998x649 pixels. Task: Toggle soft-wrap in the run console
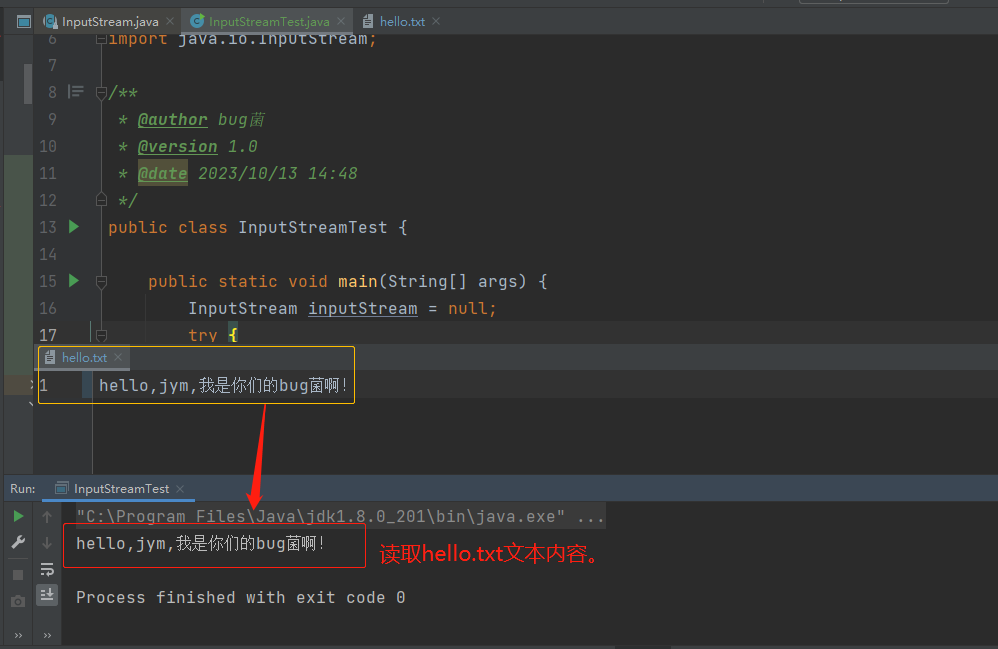[x=47, y=569]
